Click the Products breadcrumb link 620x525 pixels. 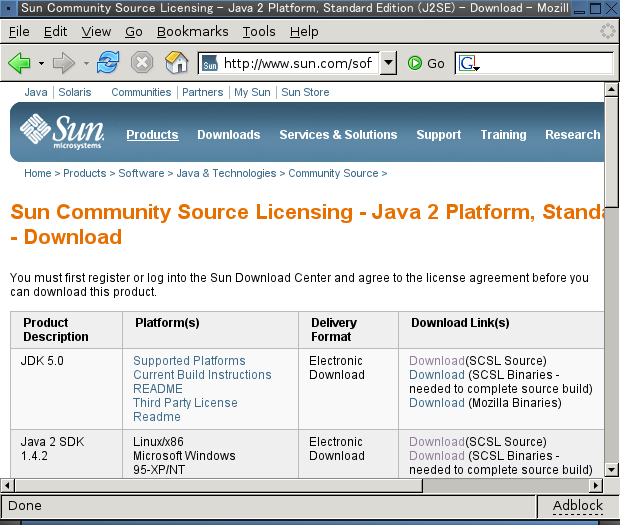85,173
